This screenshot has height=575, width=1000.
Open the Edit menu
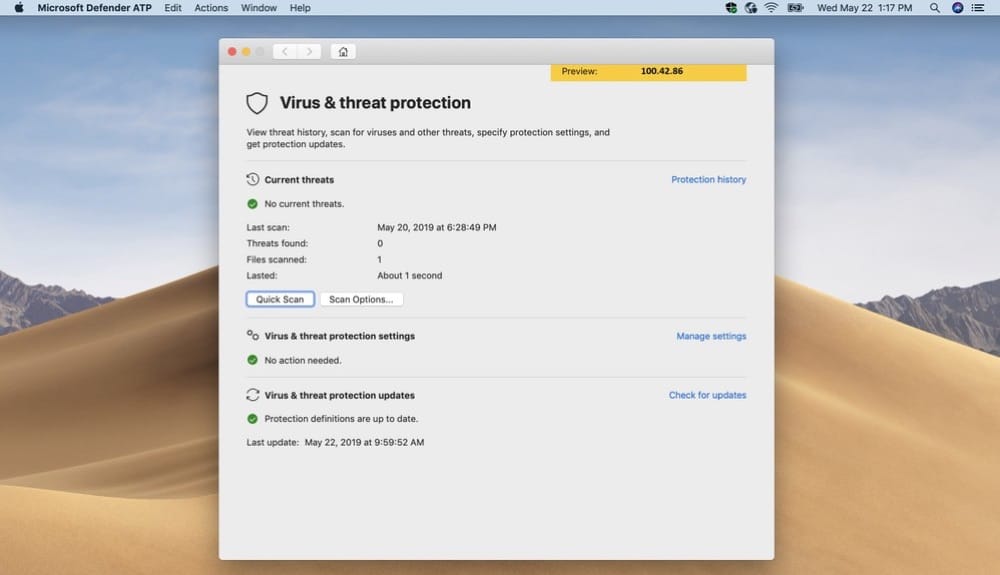tap(173, 8)
